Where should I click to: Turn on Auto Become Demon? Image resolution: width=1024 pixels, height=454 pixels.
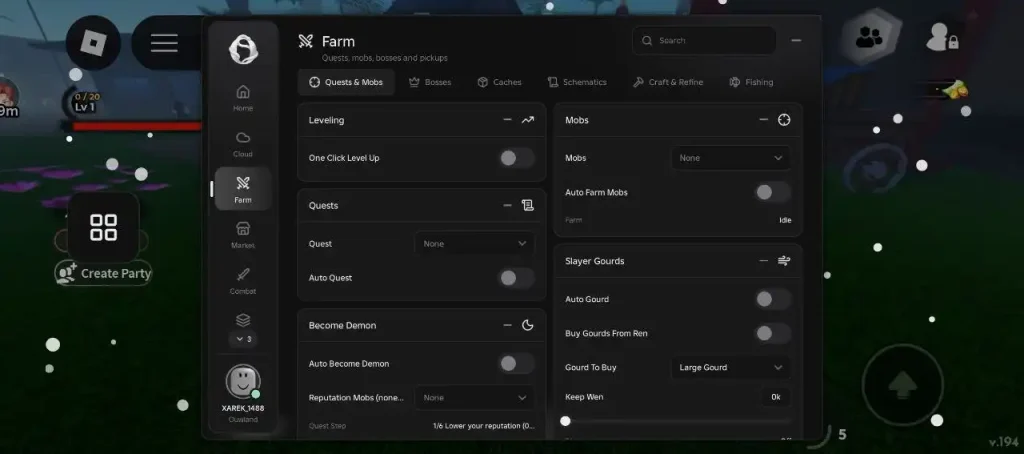coord(517,363)
